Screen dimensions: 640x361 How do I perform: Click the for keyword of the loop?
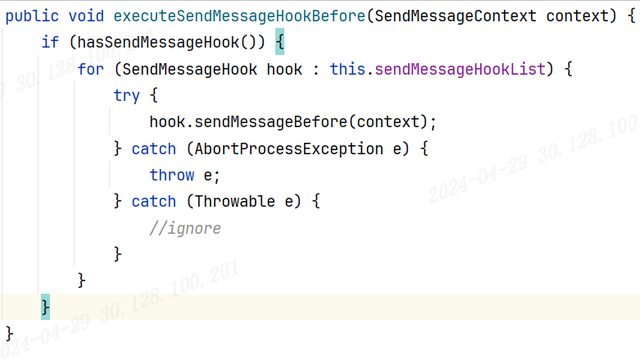coord(91,69)
